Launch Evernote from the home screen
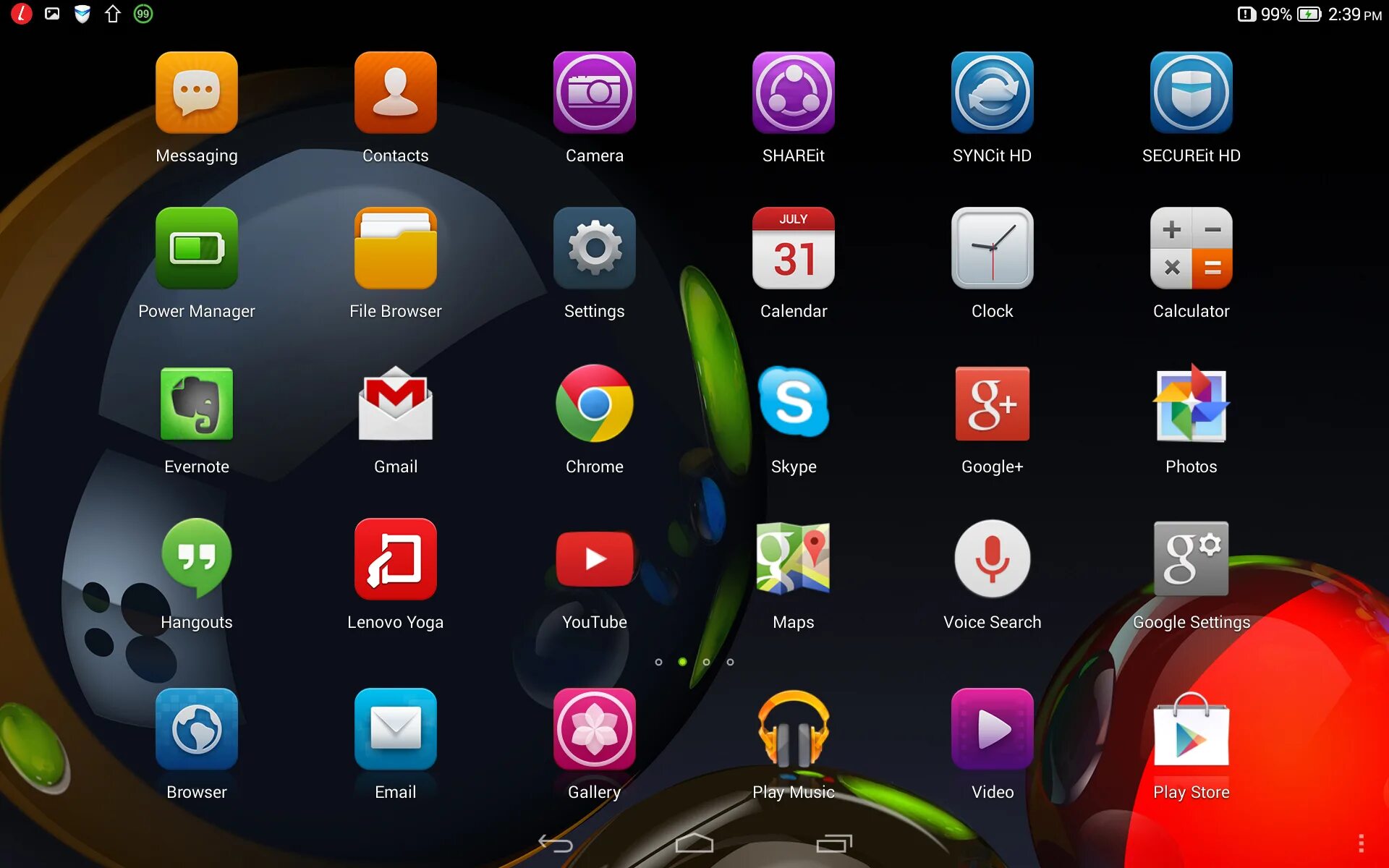Image resolution: width=1389 pixels, height=868 pixels. 196,404
